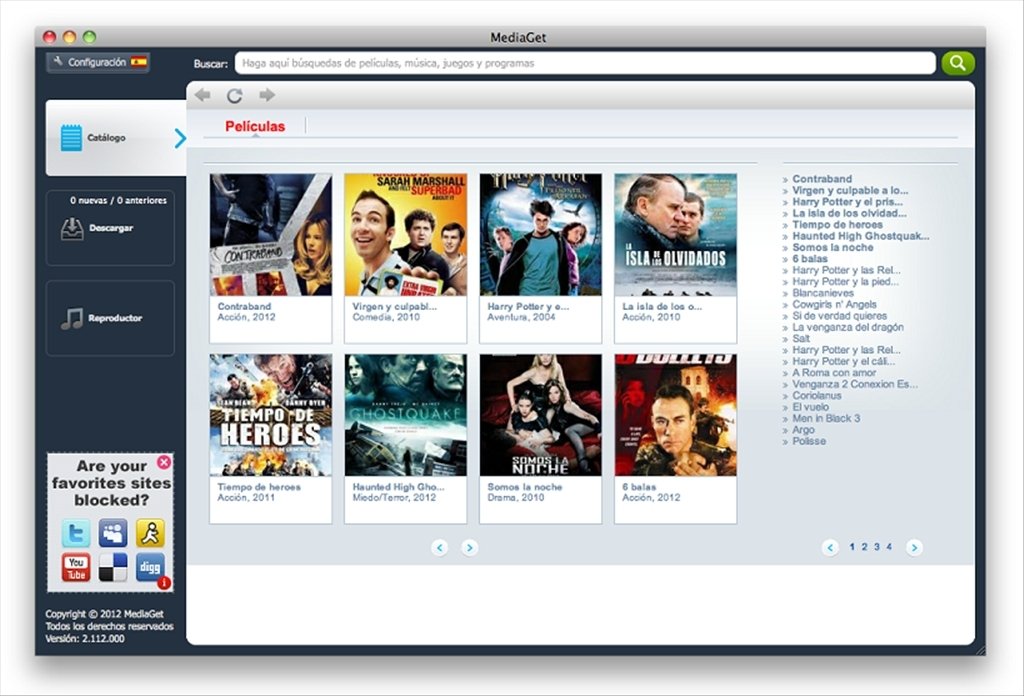Click the Reproductor music note icon
Viewport: 1024px width, 696px height.
point(72,318)
